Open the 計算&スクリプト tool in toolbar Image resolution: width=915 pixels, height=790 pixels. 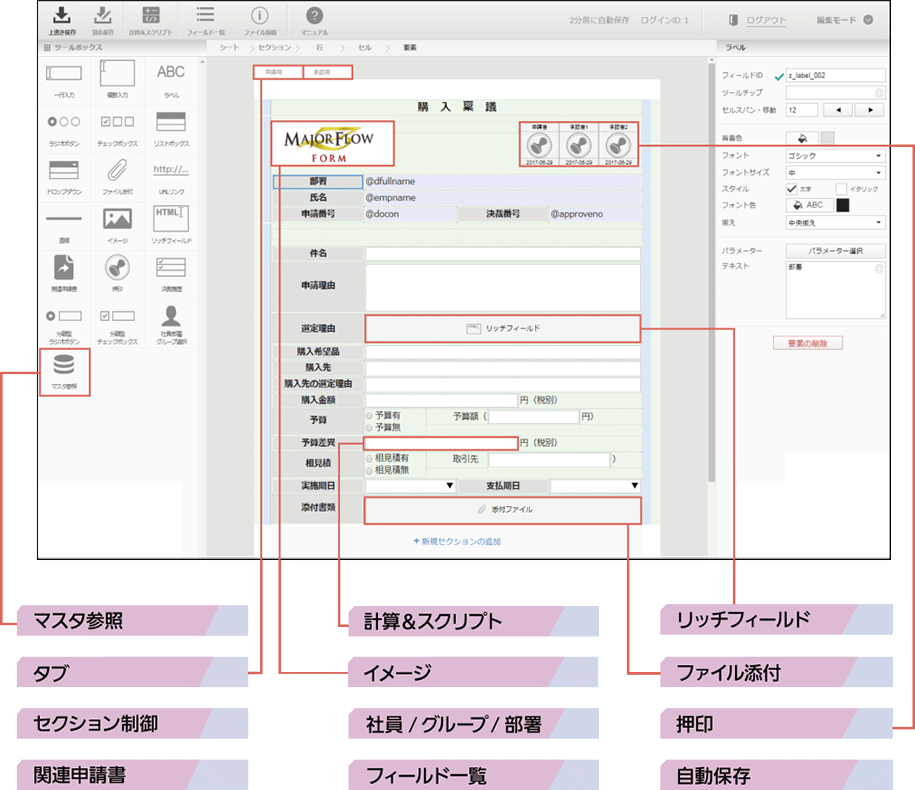tap(151, 17)
